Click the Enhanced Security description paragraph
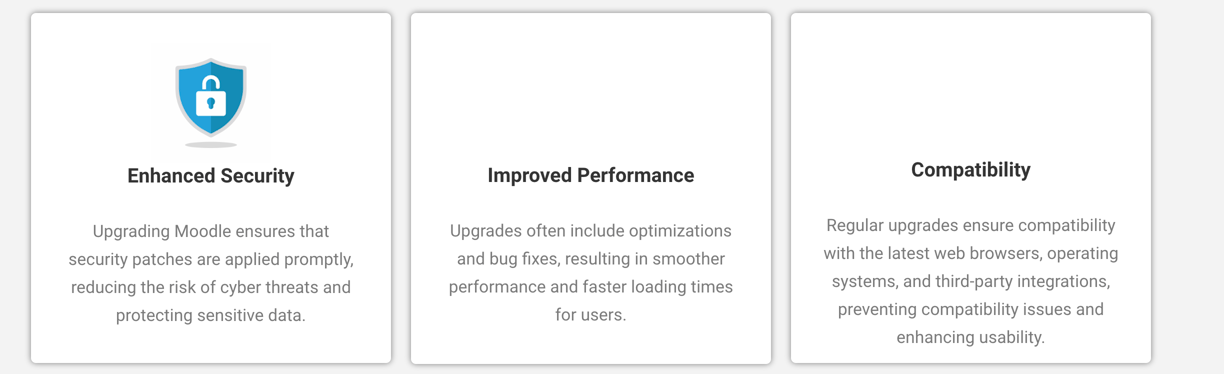Viewport: 1224px width, 374px height. click(211, 273)
